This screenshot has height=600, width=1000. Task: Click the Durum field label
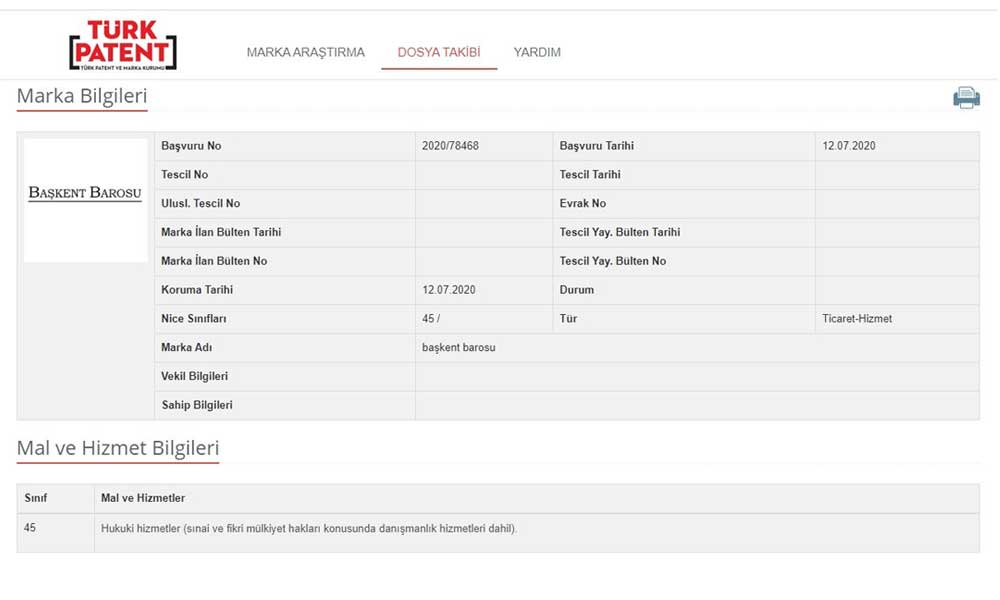point(577,290)
